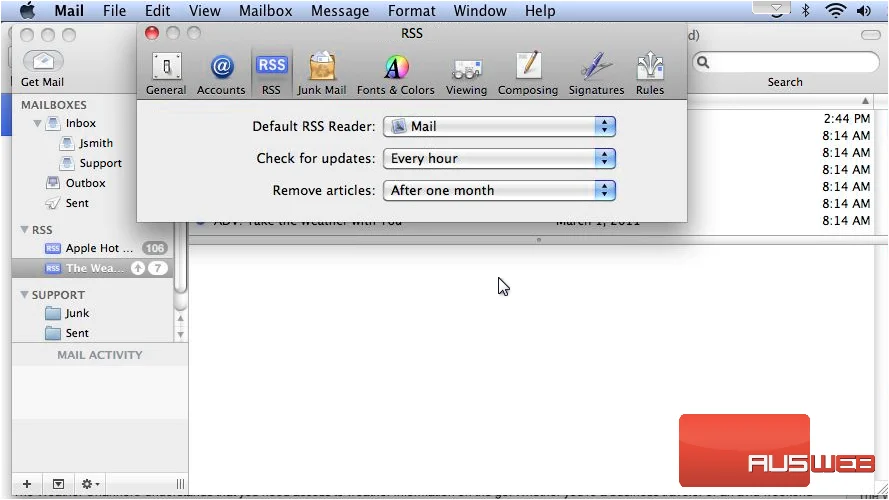Click the Bluetooth menu bar icon

(806, 10)
